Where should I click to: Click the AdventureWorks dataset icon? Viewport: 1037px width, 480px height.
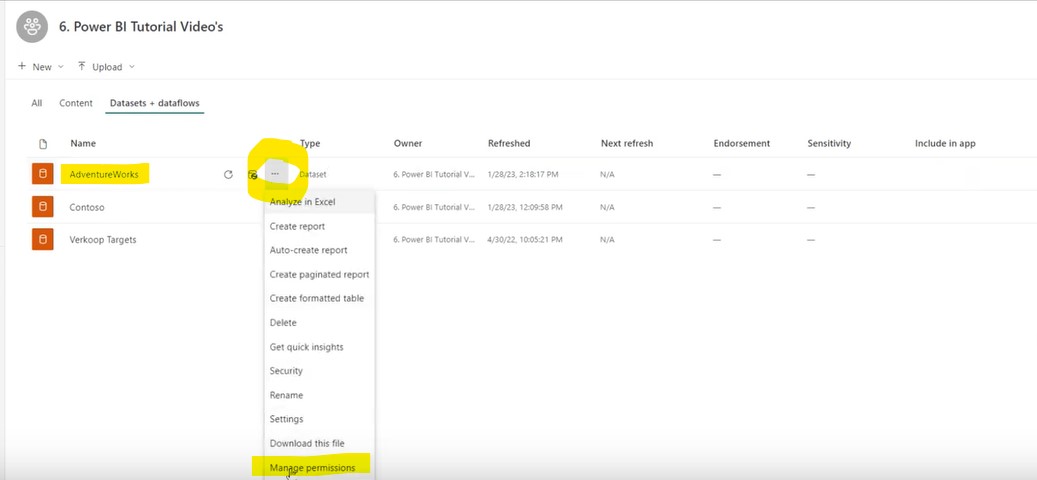click(x=42, y=175)
